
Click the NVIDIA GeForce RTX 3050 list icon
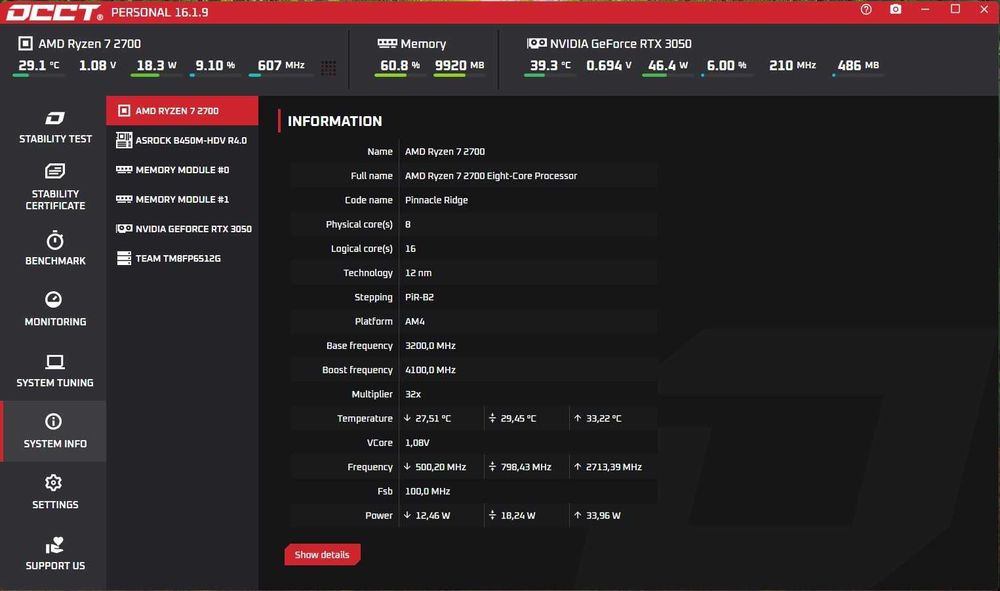(124, 228)
